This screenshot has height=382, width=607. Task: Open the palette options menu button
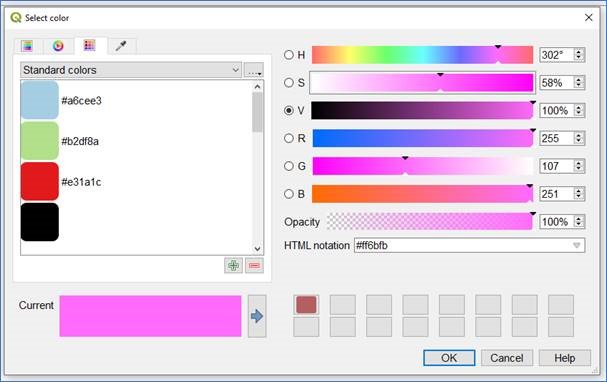tap(254, 70)
